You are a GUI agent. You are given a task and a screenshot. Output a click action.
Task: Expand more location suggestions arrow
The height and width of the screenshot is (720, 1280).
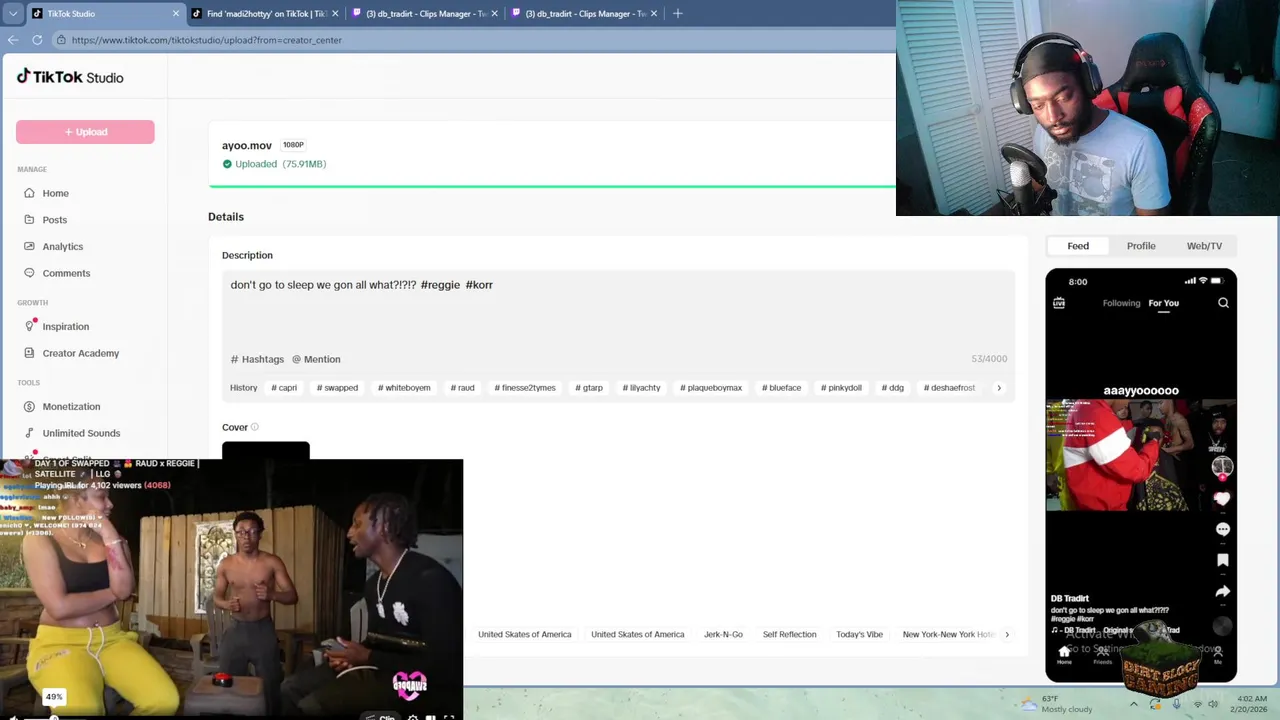pos(1007,634)
